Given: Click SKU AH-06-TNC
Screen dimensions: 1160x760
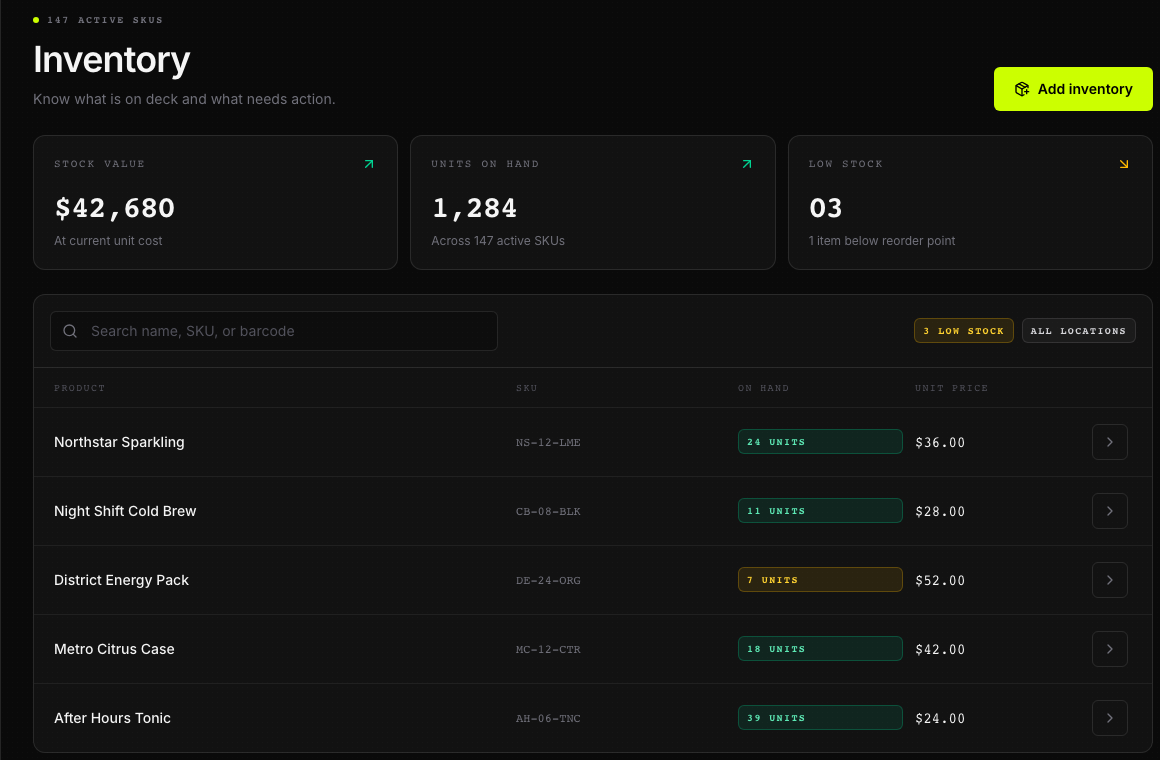Looking at the screenshot, I should point(547,719).
